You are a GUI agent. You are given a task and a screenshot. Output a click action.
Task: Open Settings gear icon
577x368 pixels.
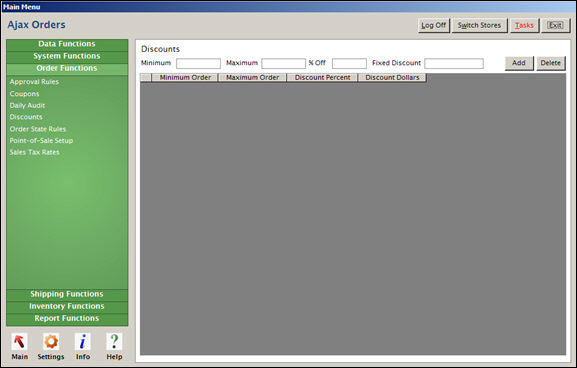click(51, 341)
